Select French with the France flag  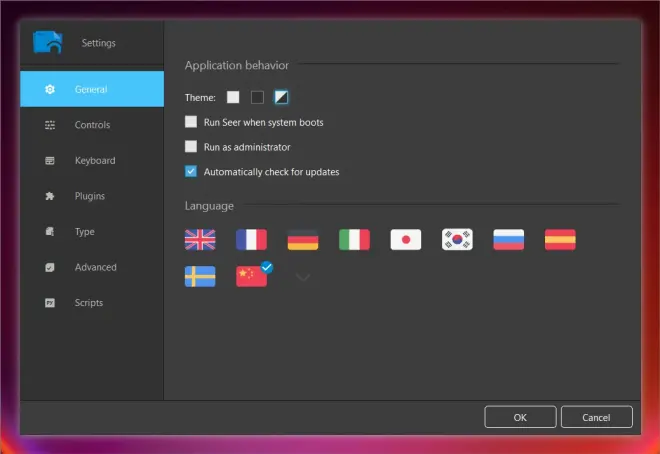coord(251,239)
